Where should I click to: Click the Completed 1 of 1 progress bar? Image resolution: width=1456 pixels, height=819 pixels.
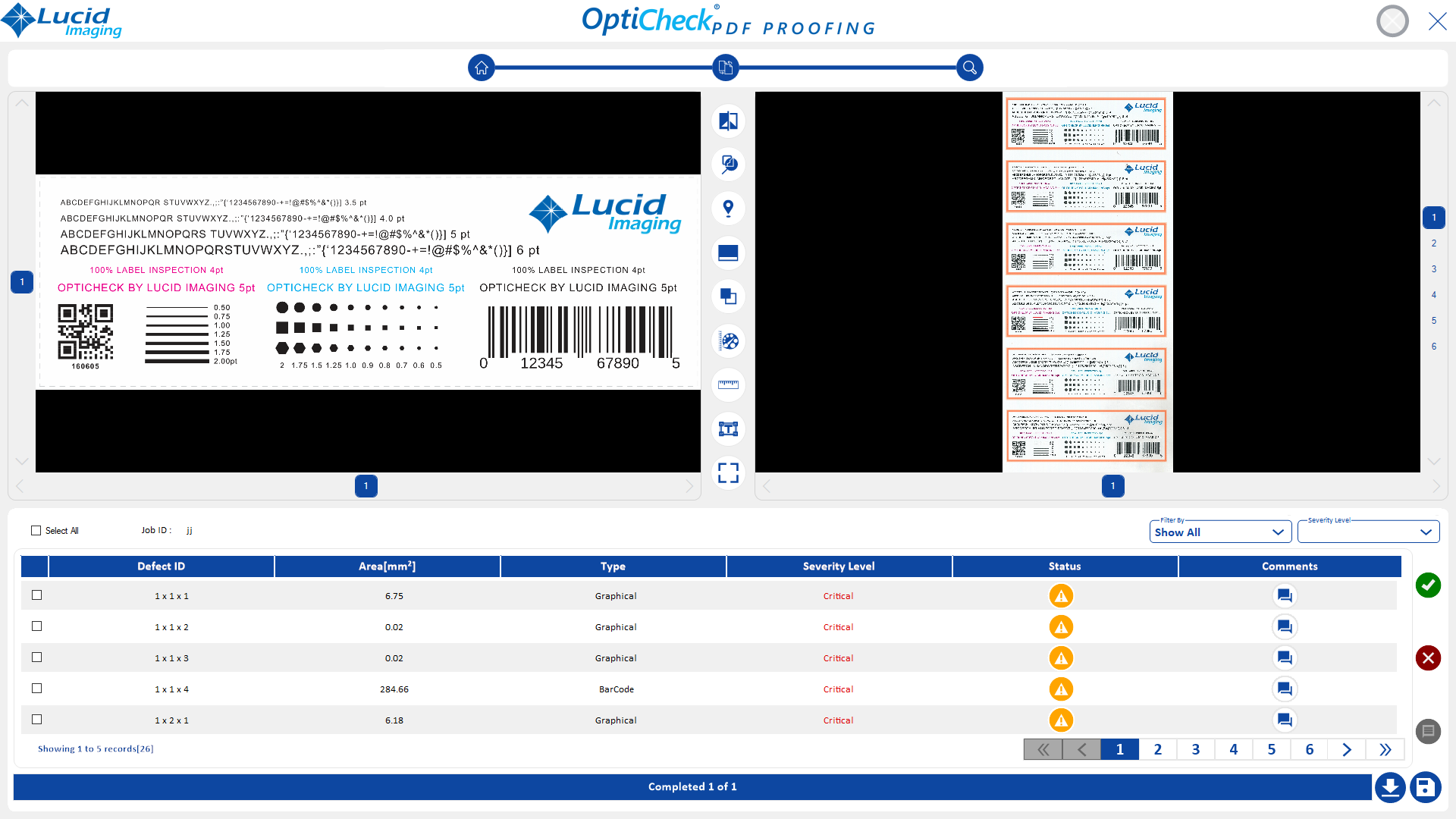pyautogui.click(x=692, y=787)
